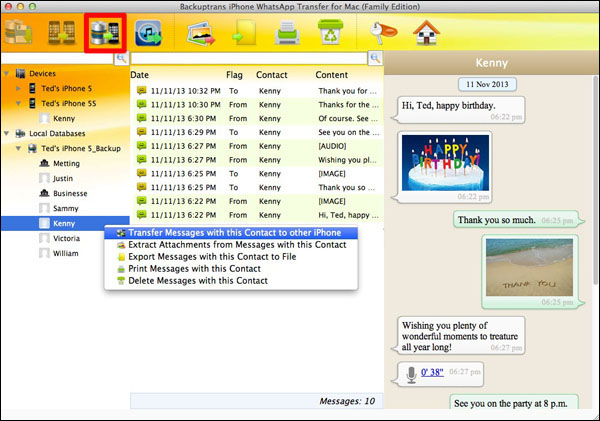Image resolution: width=600 pixels, height=421 pixels.
Task: Select the 'Hi, Ted, happy ...' message row
Action: pos(257,215)
